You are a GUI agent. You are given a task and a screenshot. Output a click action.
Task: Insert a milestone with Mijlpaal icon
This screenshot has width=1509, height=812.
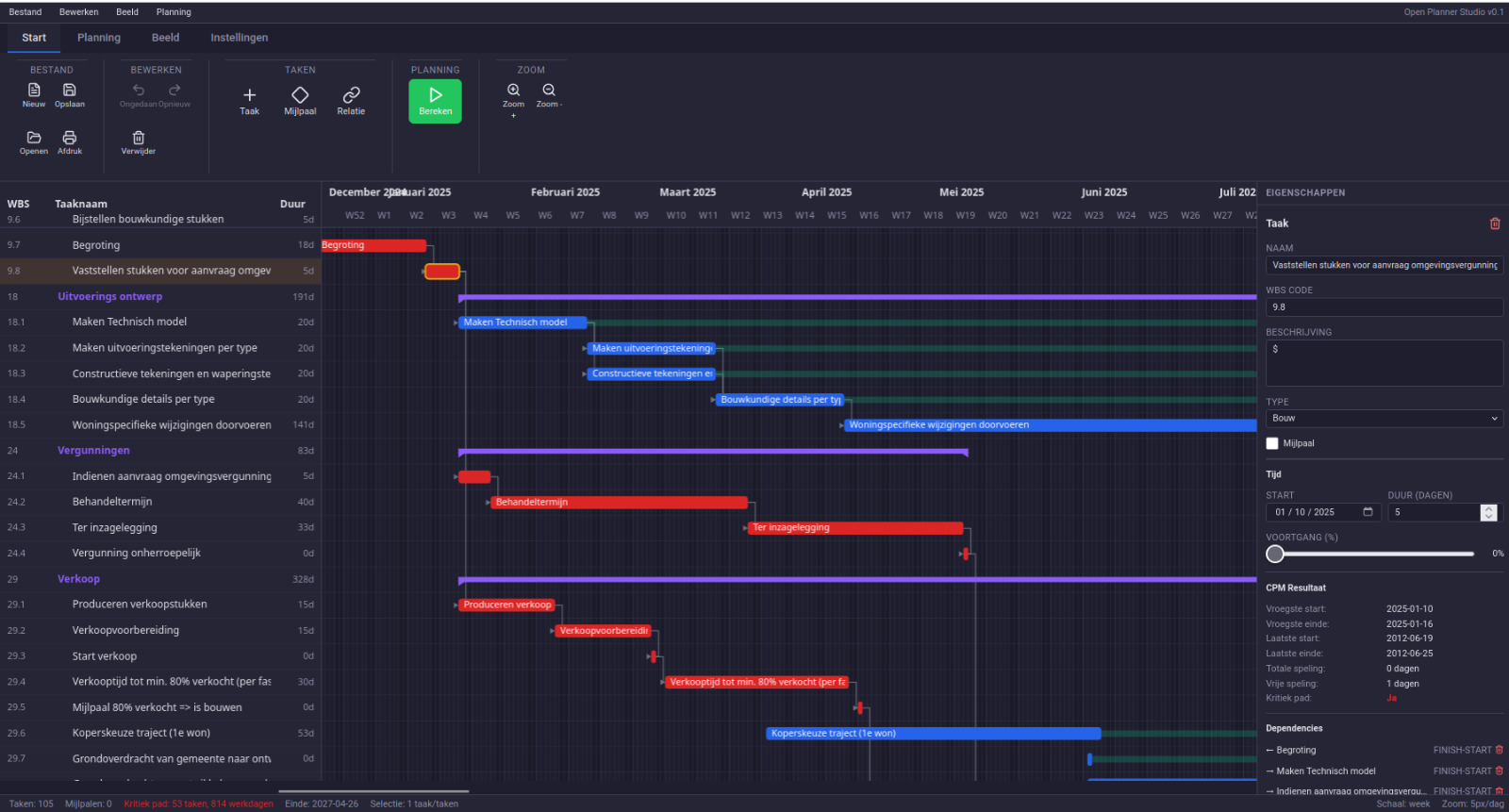[300, 96]
